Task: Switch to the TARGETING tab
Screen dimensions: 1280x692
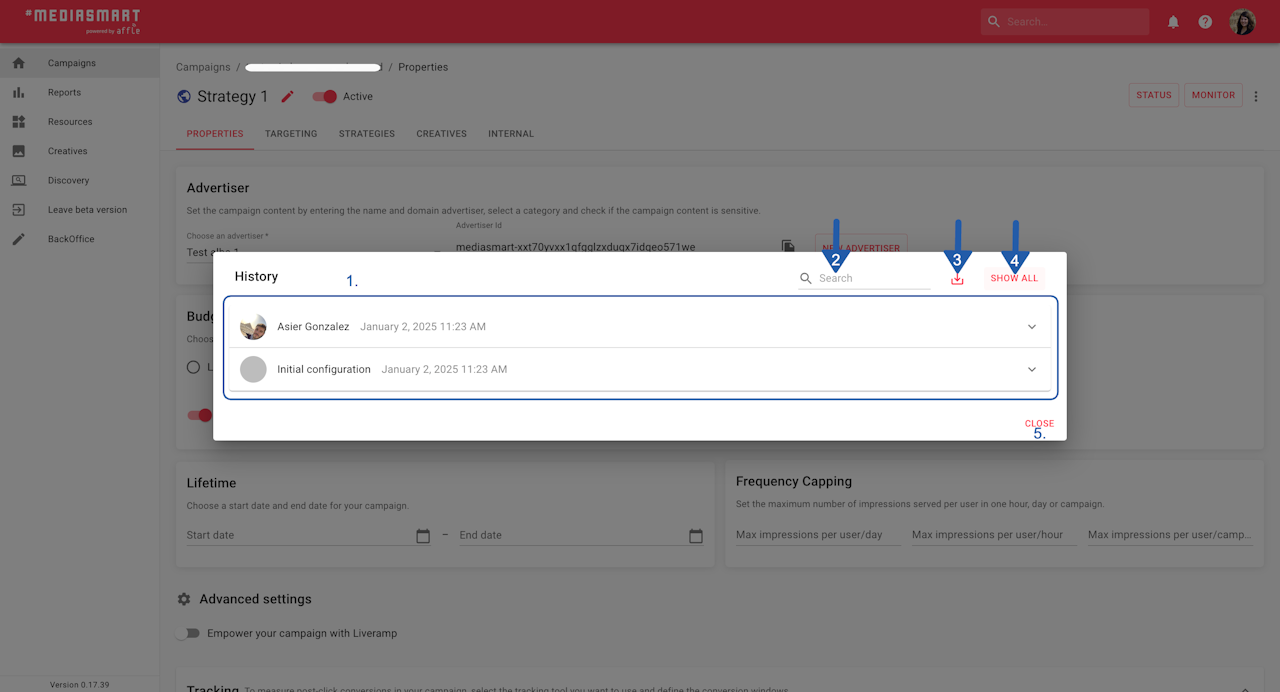Action: click(x=291, y=134)
